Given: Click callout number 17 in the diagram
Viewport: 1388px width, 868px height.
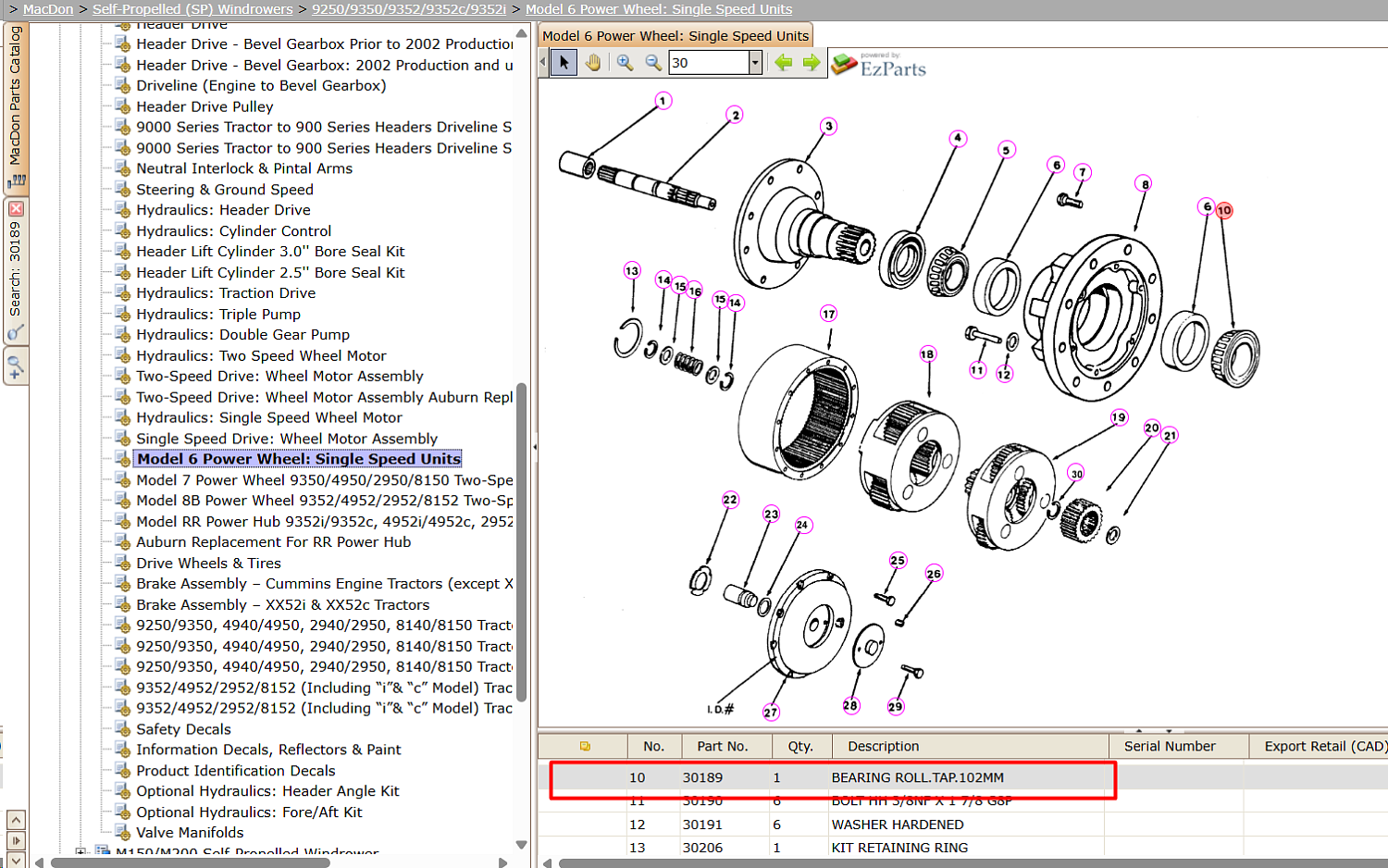Looking at the screenshot, I should pos(828,315).
